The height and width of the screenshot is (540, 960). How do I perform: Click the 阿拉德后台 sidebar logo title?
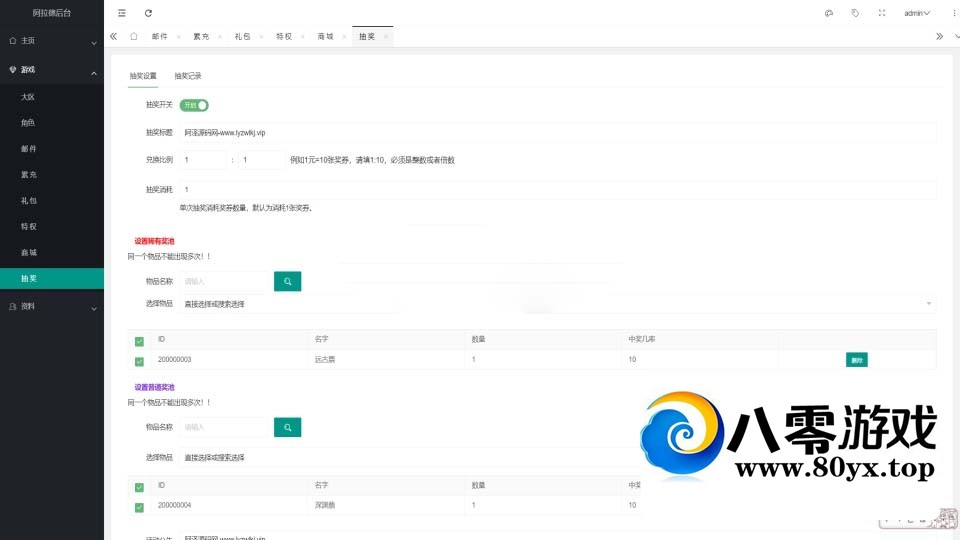pyautogui.click(x=52, y=13)
